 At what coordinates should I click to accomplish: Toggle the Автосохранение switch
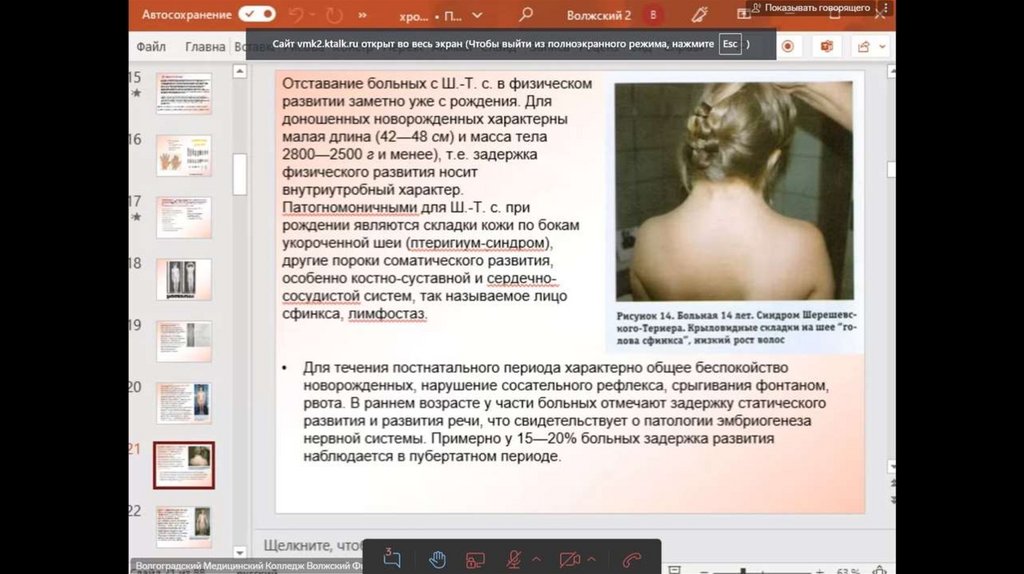(x=257, y=15)
